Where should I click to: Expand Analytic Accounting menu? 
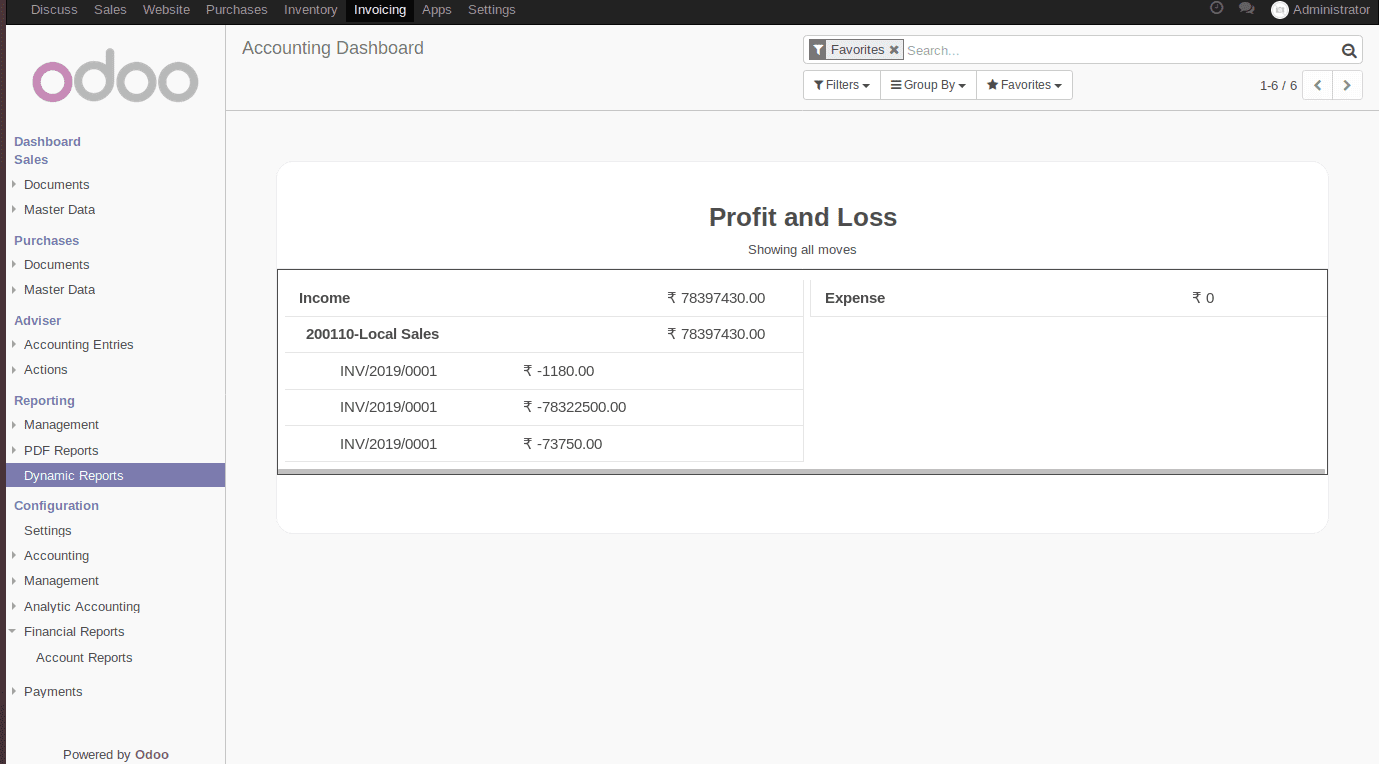pos(82,607)
